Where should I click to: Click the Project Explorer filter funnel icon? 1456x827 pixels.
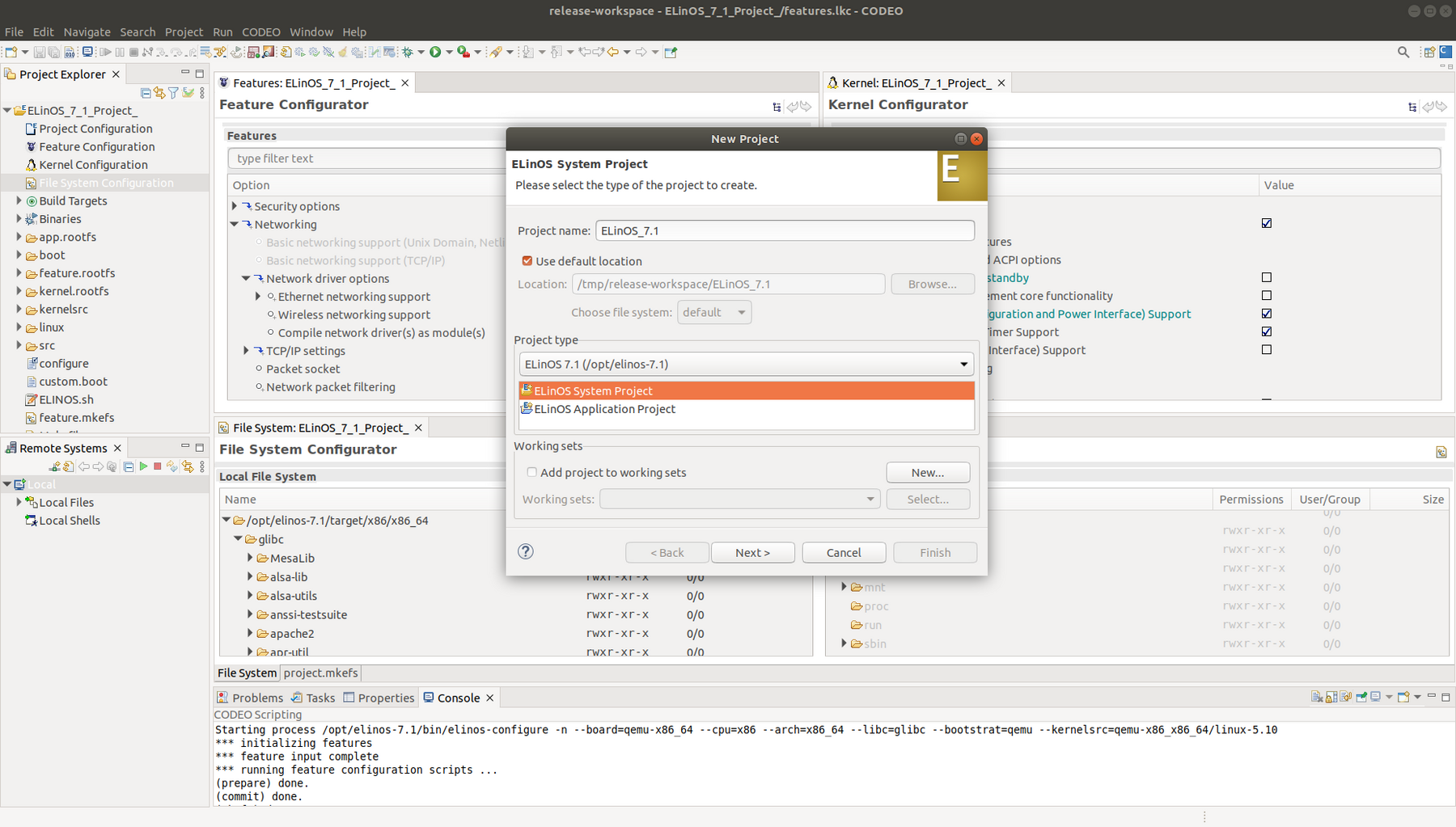pos(173,93)
